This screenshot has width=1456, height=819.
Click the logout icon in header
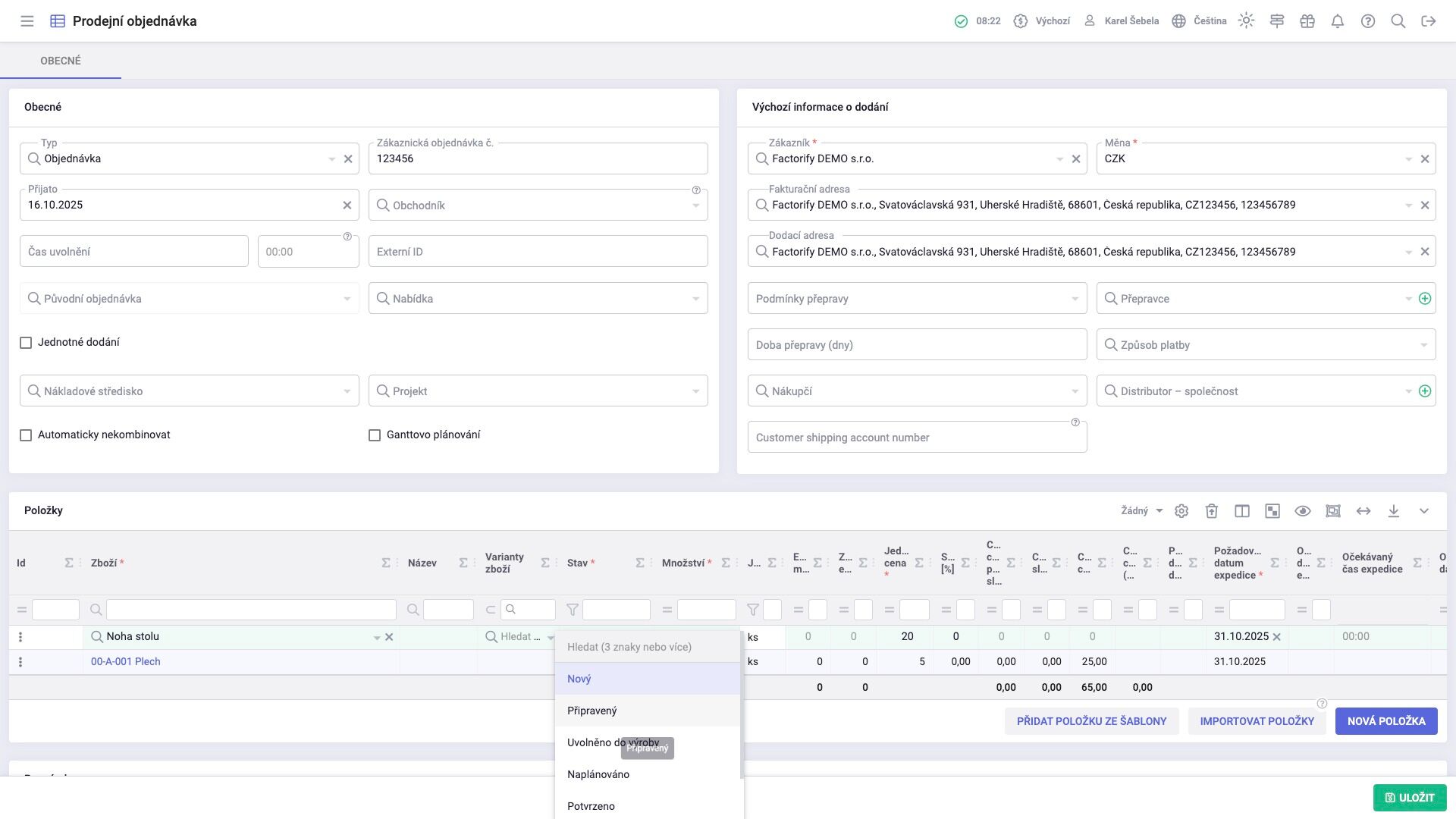1429,21
